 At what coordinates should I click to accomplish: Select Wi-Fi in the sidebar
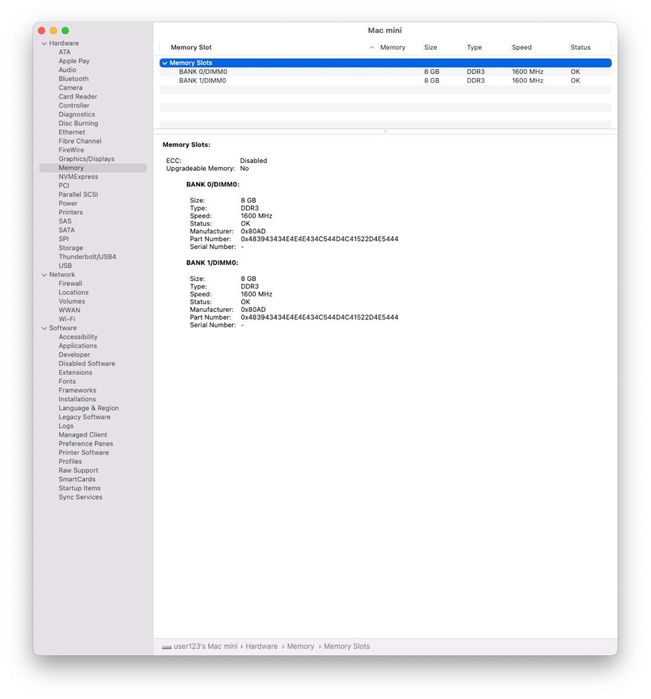click(x=66, y=320)
